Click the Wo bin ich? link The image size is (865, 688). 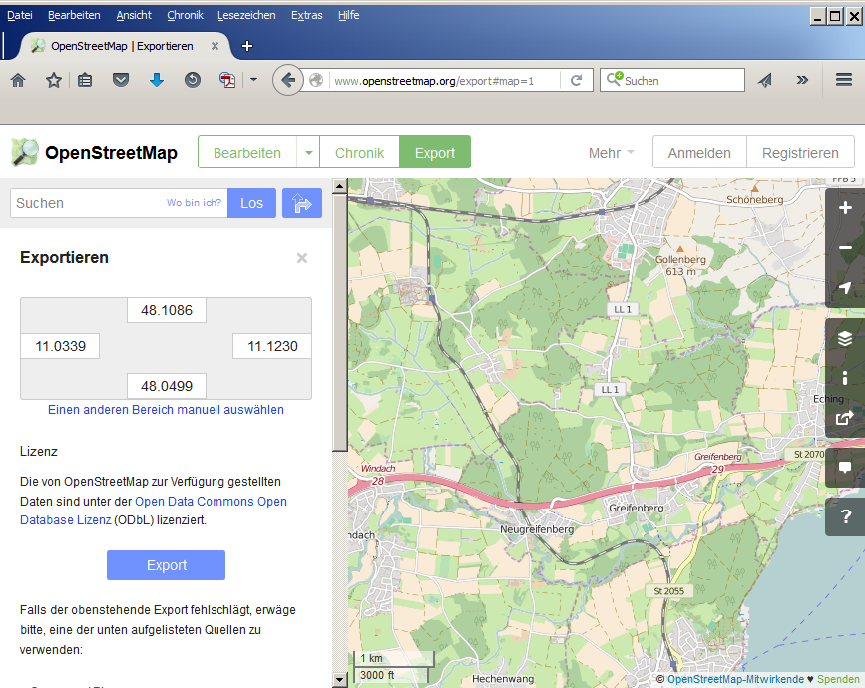coord(194,202)
